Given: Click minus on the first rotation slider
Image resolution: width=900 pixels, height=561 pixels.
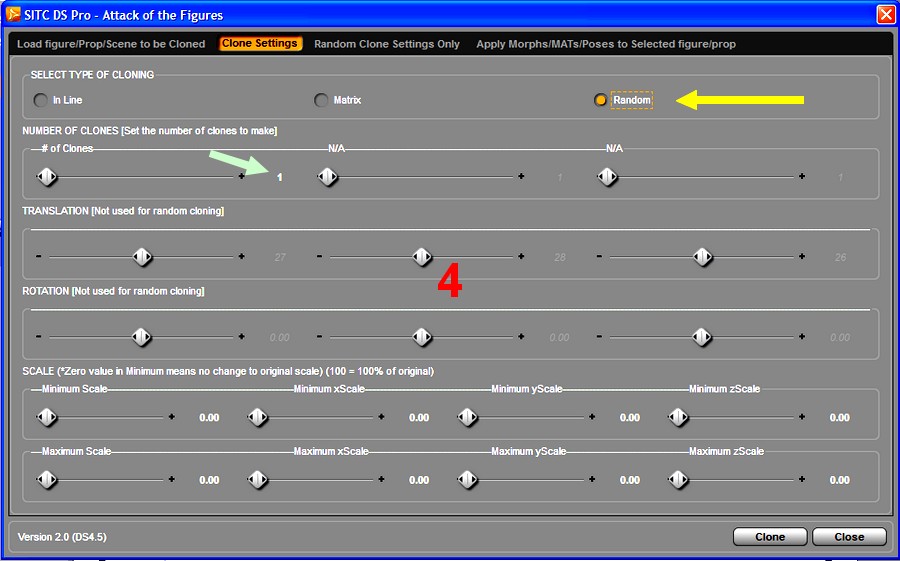Looking at the screenshot, I should (38, 336).
